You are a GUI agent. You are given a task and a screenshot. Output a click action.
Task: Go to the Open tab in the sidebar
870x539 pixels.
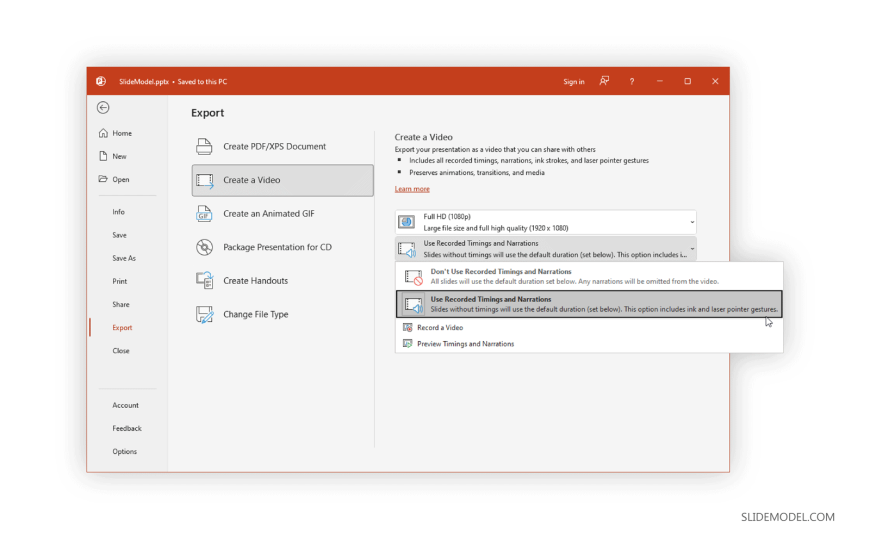click(120, 179)
